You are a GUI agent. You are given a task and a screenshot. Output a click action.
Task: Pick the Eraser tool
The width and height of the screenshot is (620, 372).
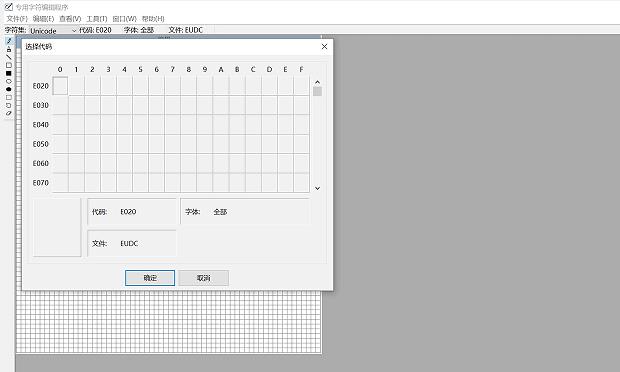click(x=9, y=113)
